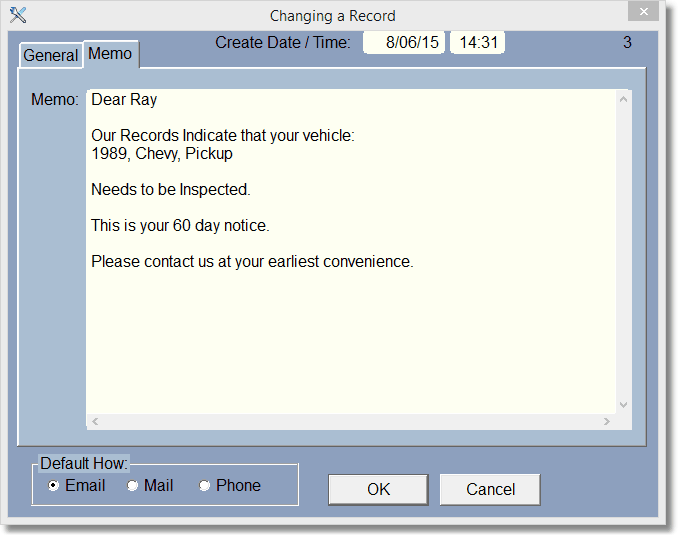Select the Memo tab

click(x=110, y=54)
